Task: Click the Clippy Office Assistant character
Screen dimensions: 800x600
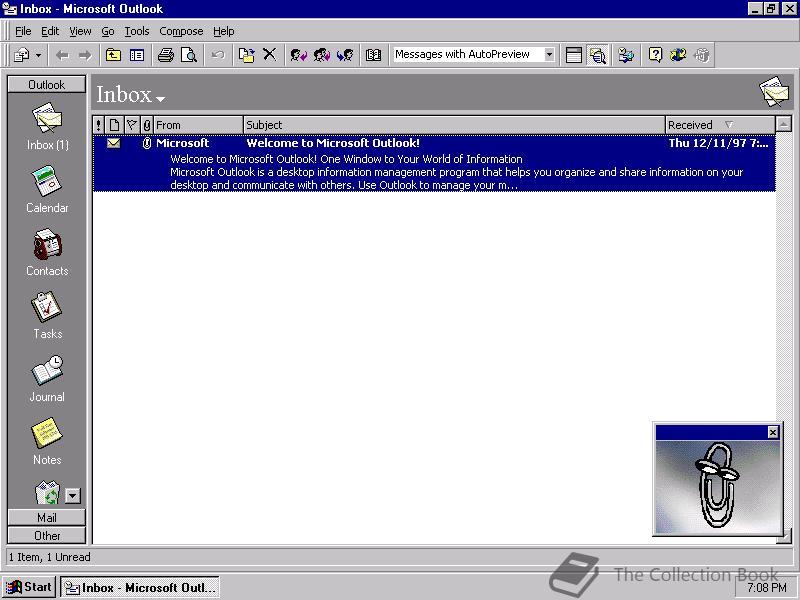Action: pyautogui.click(x=717, y=487)
